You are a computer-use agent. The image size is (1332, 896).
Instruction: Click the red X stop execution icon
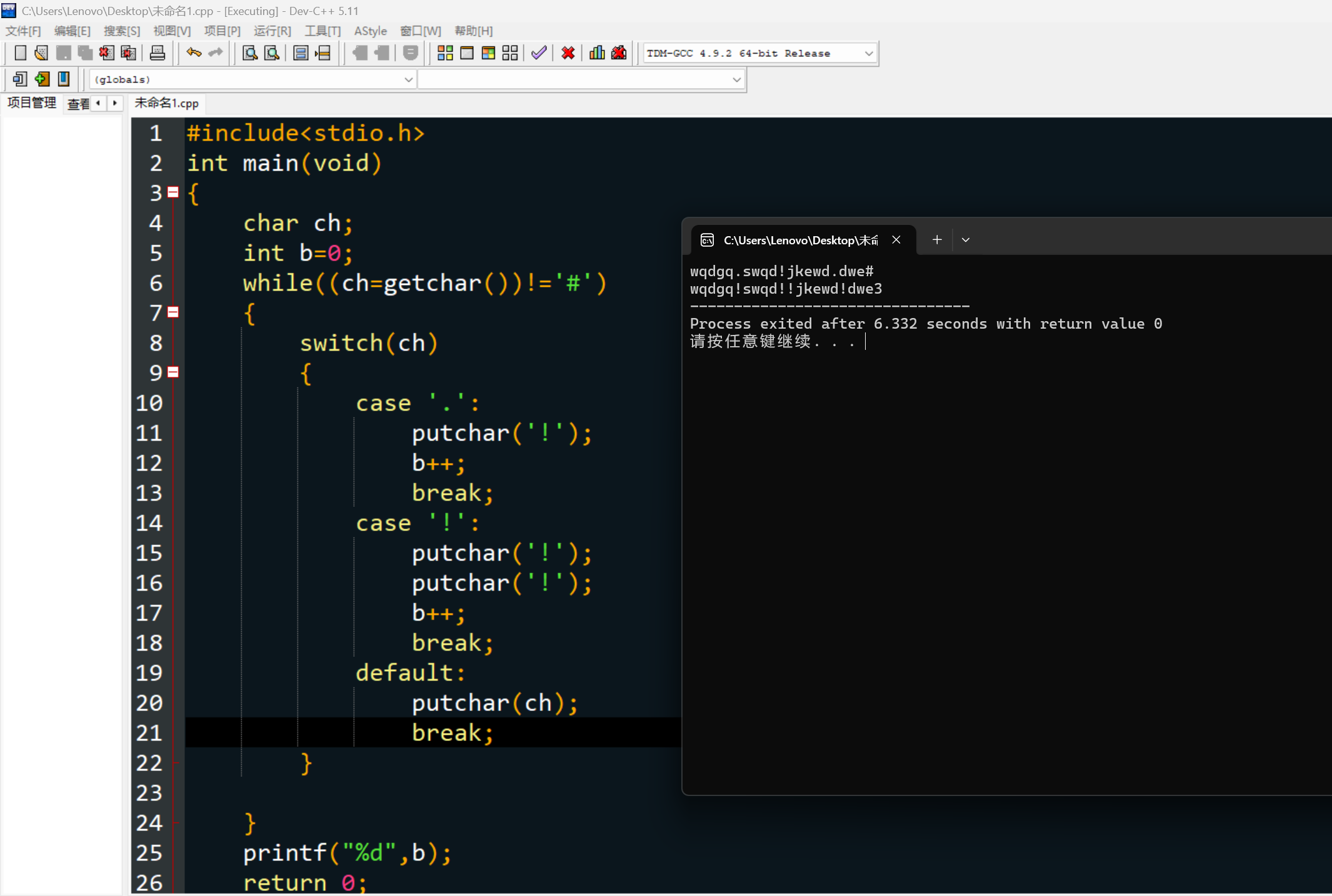568,53
